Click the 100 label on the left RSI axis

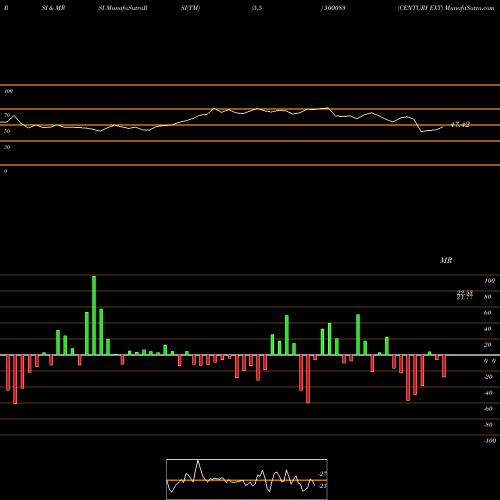[x=8, y=91]
